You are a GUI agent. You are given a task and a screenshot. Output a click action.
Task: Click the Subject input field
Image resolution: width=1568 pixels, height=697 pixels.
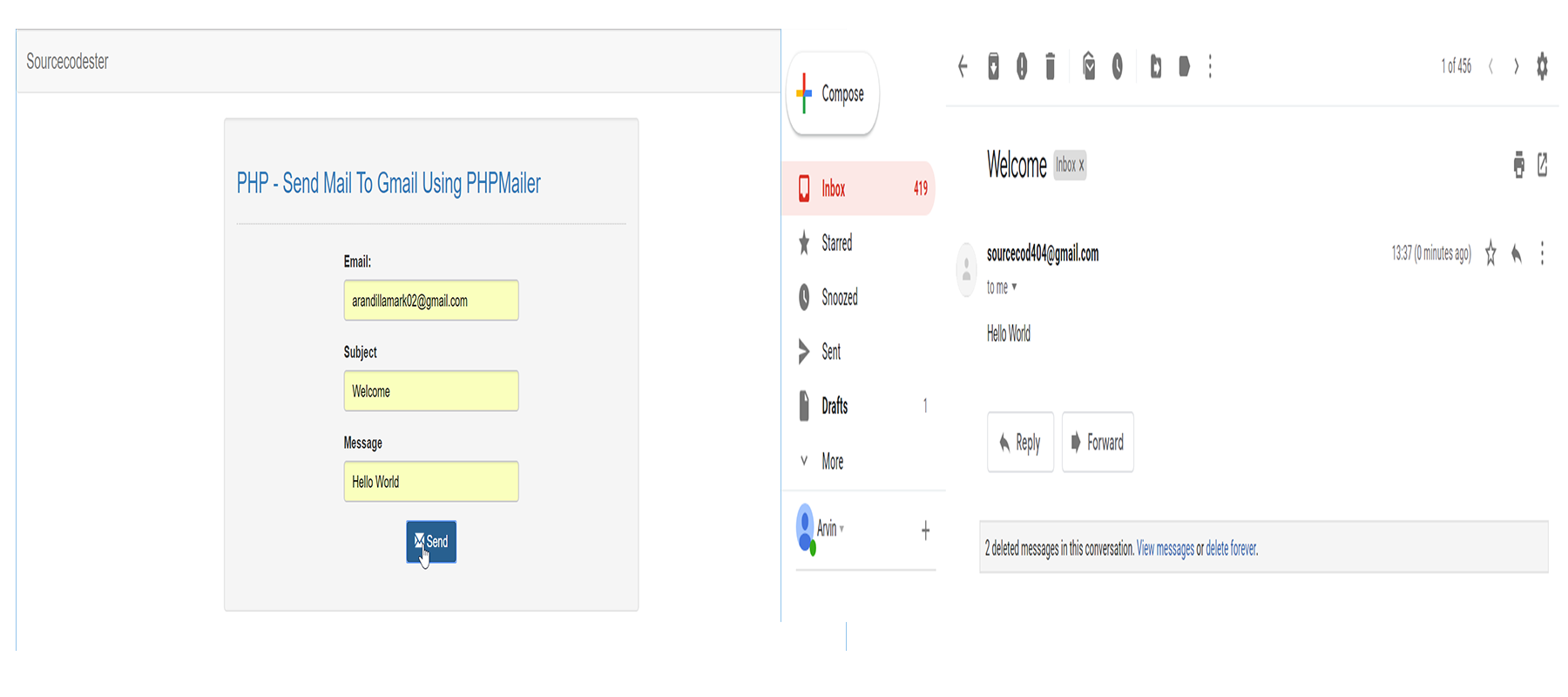tap(431, 390)
